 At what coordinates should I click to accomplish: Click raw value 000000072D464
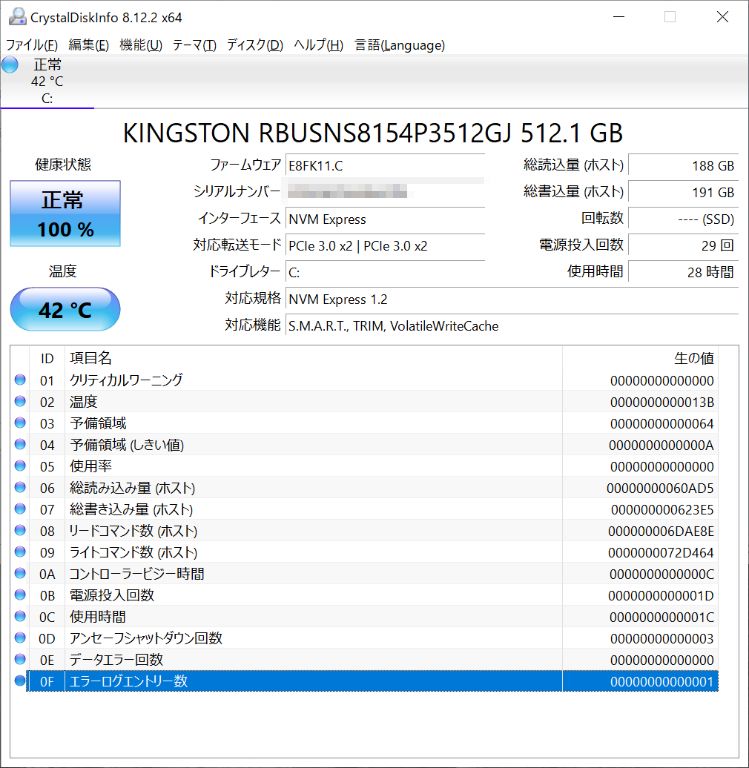pyautogui.click(x=661, y=553)
